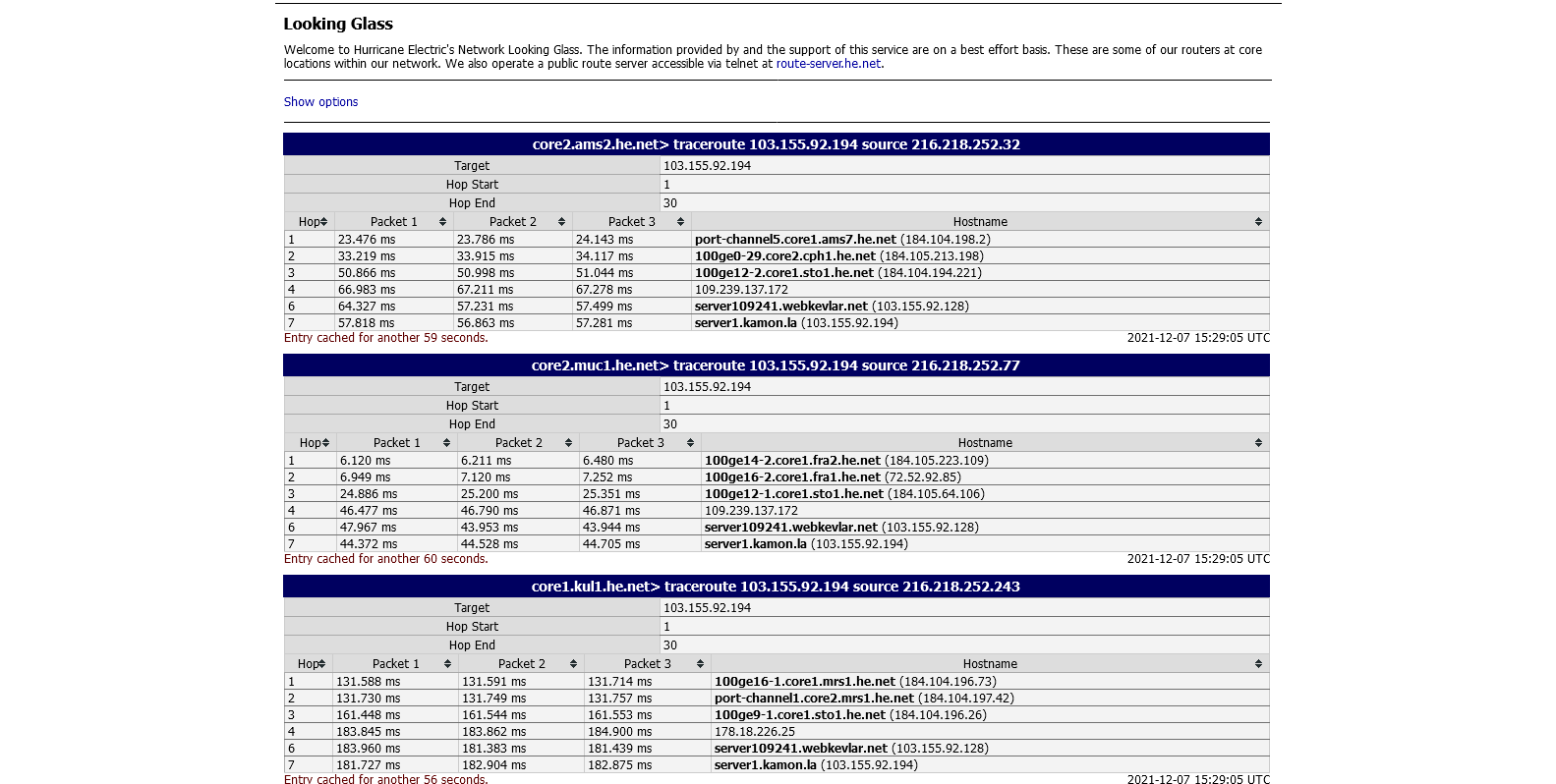Sort ams2 table by Packet 1 arrows
Image resolution: width=1556 pixels, height=784 pixels.
point(442,222)
